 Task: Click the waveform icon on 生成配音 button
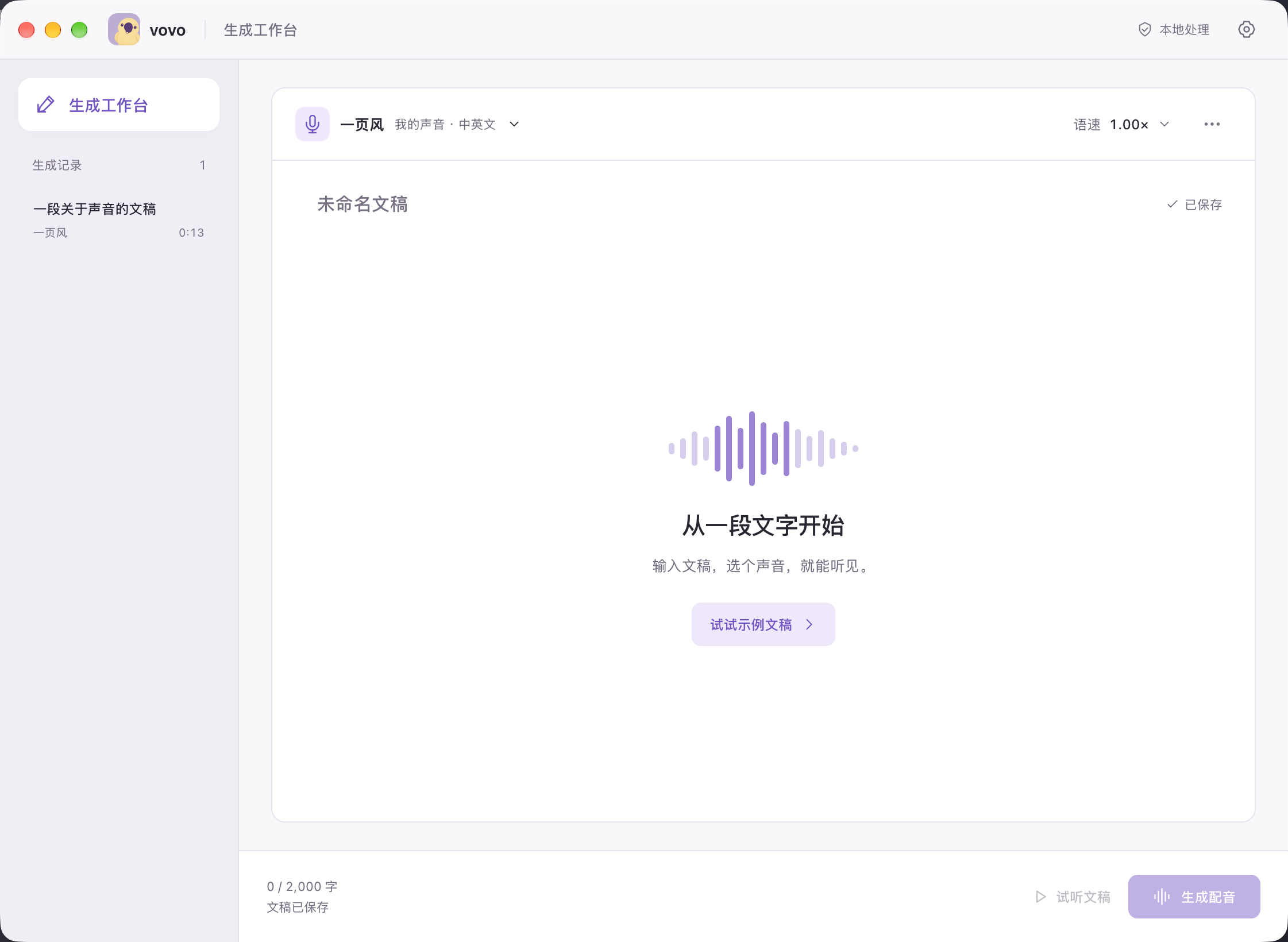pos(1162,897)
